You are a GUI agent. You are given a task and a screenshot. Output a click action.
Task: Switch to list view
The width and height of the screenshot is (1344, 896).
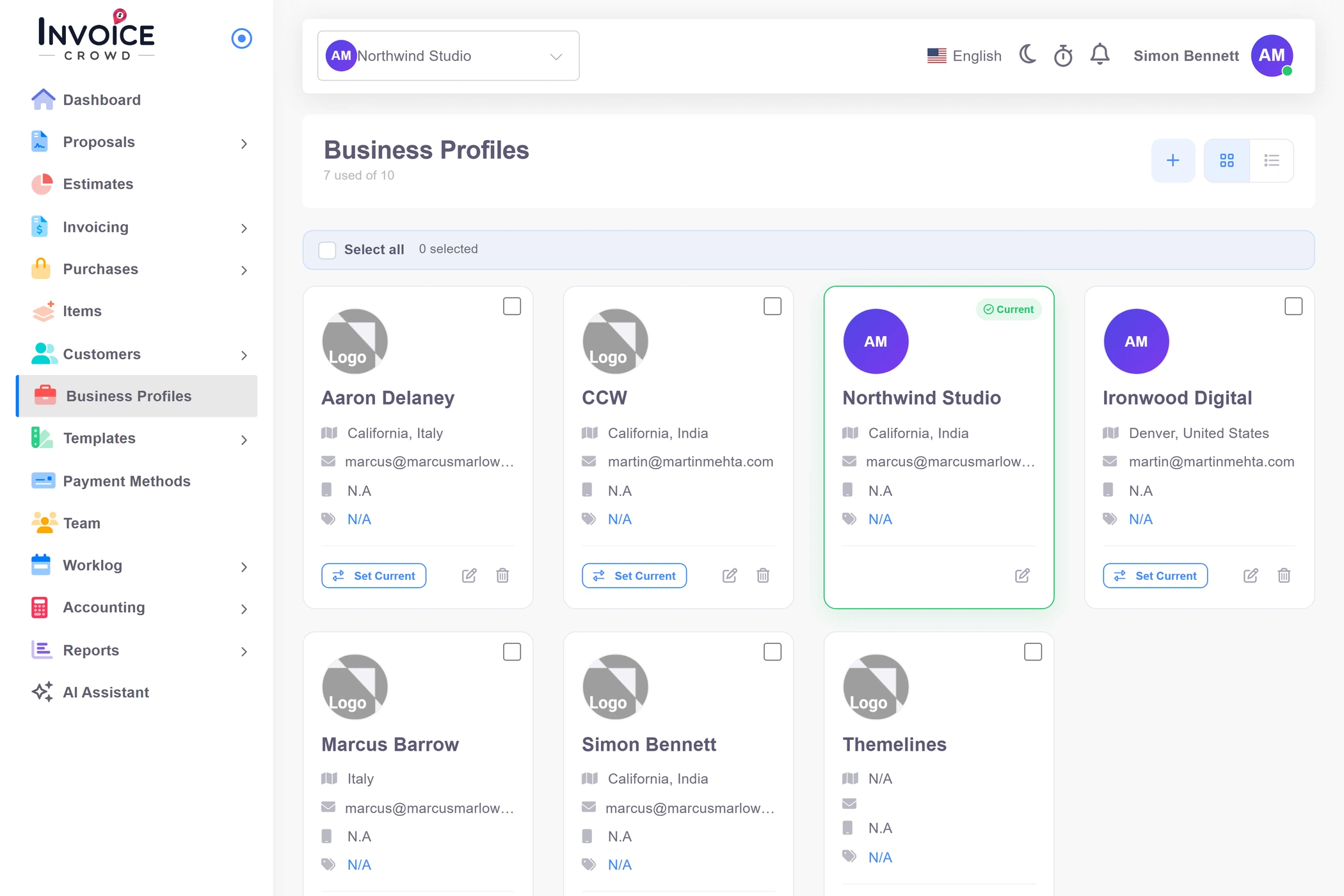tap(1271, 161)
